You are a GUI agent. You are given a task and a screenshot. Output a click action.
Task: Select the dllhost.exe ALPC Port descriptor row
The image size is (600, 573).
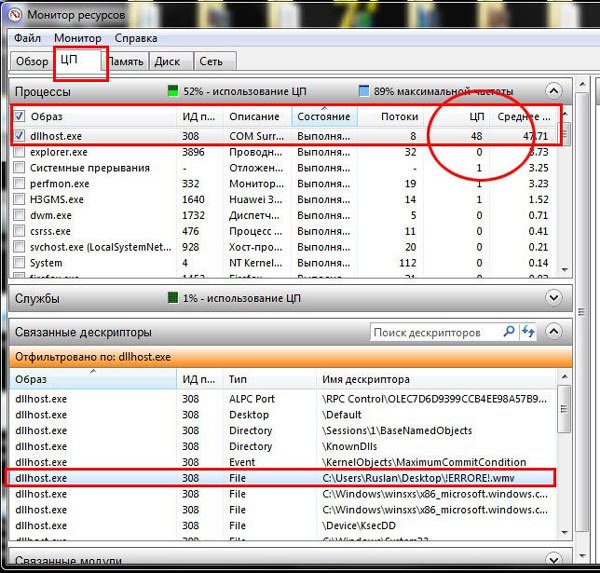pyautogui.click(x=283, y=399)
